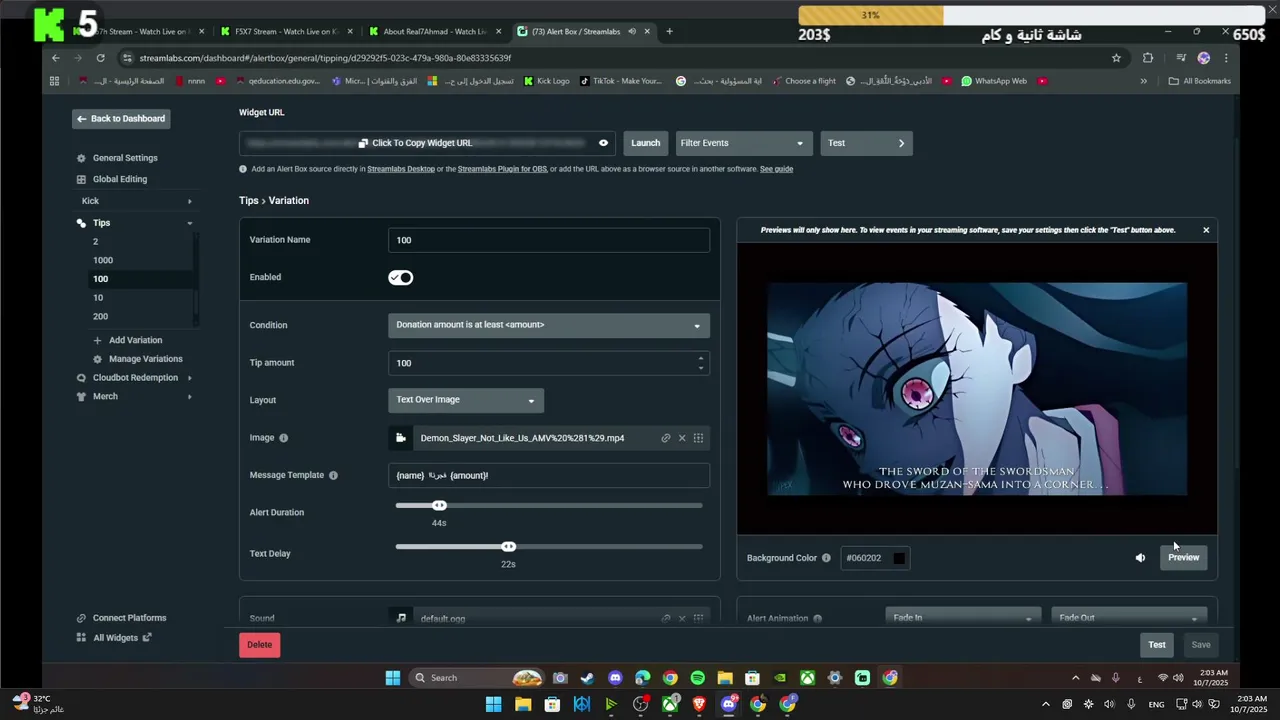Image resolution: width=1280 pixels, height=720 pixels.
Task: Open Steam from the inner taskbar
Action: click(587, 678)
